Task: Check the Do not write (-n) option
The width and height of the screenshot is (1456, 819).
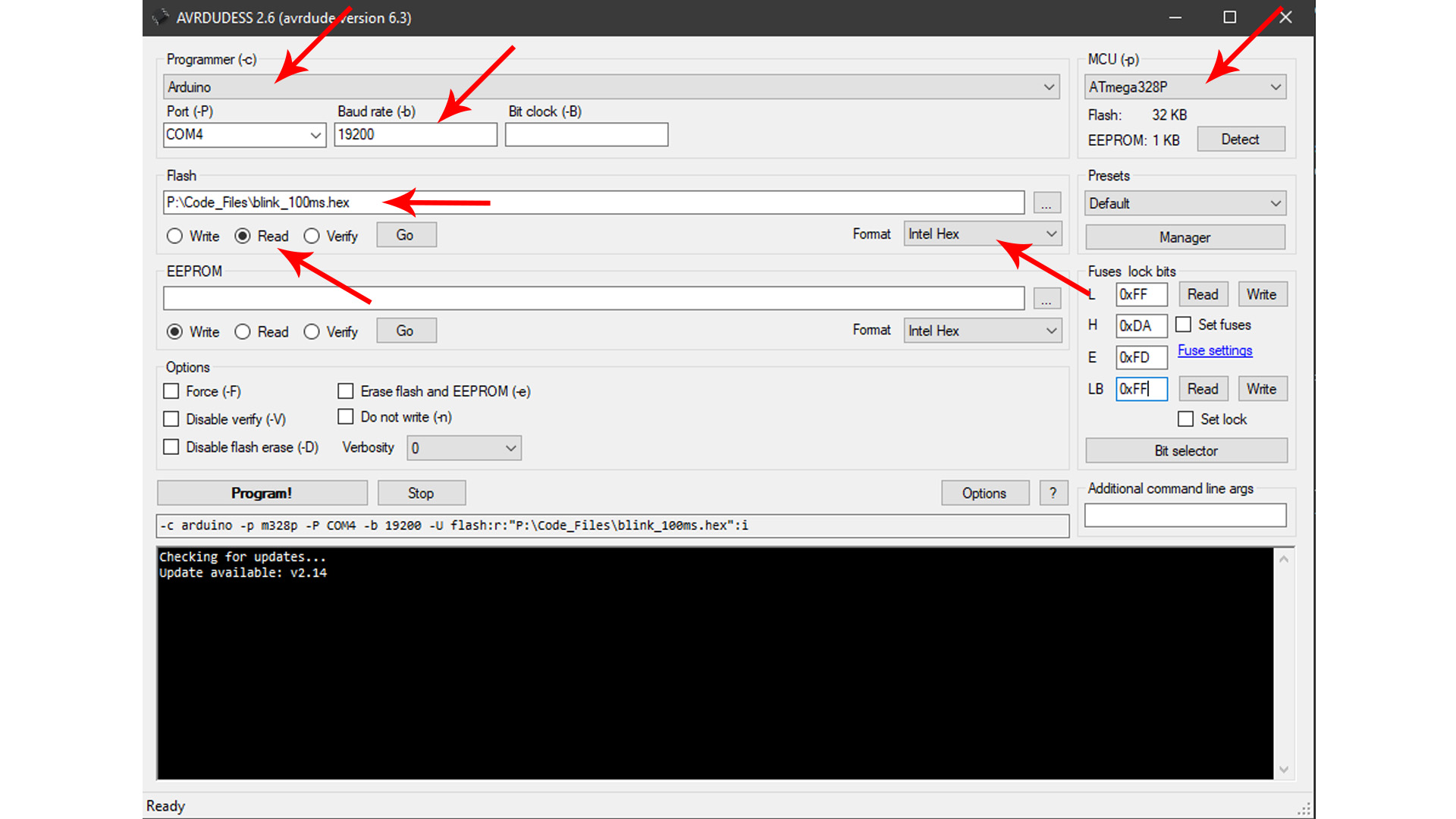Action: (x=346, y=417)
